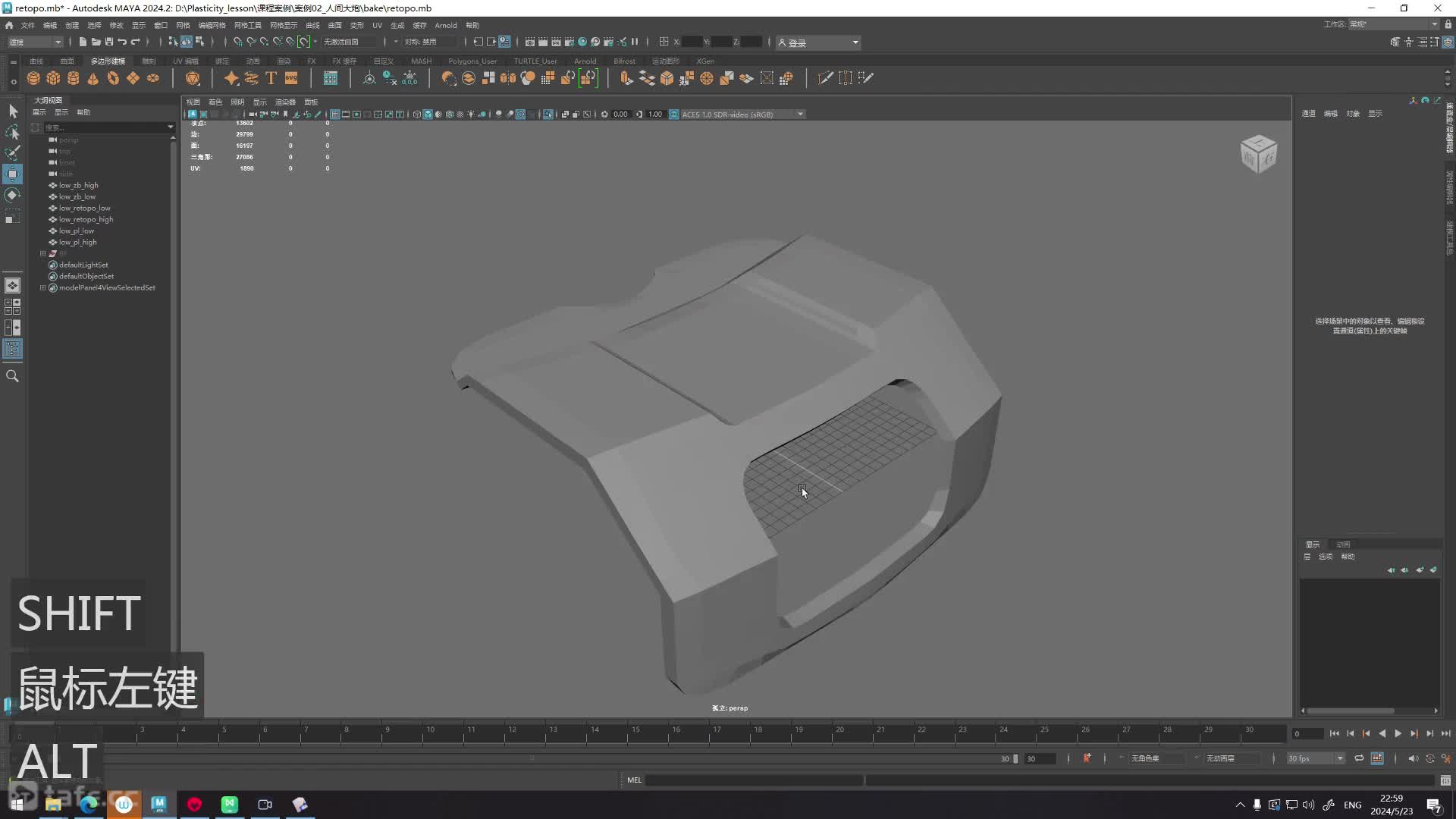Select low_retopo_low in the outliner

pos(85,209)
